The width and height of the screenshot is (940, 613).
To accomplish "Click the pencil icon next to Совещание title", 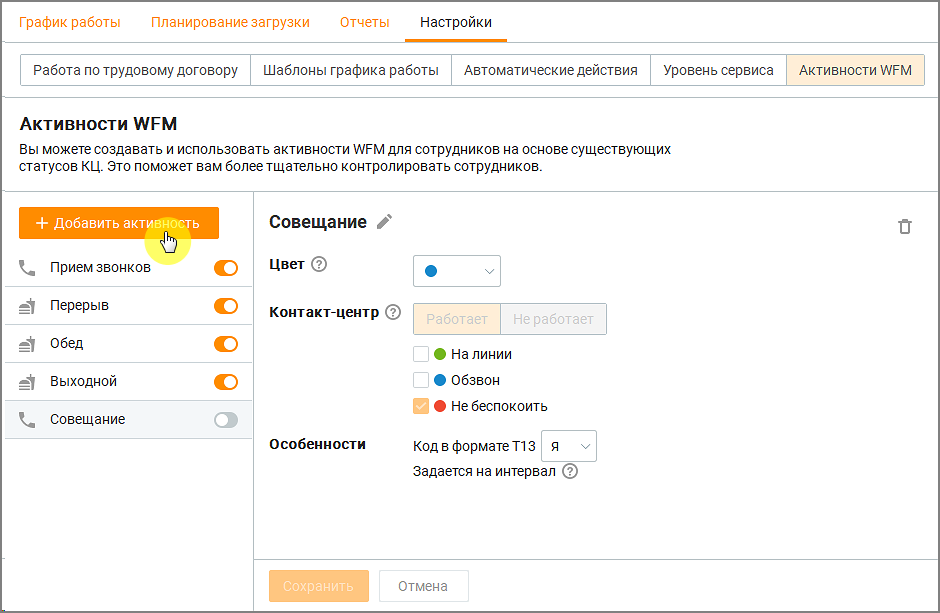I will pos(384,222).
